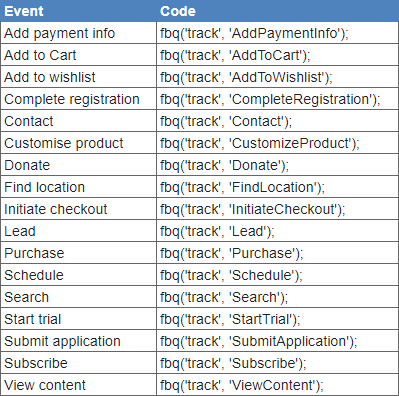Select the Add to Cart event cell
Image resolution: width=399 pixels, height=396 pixels.
pos(78,55)
